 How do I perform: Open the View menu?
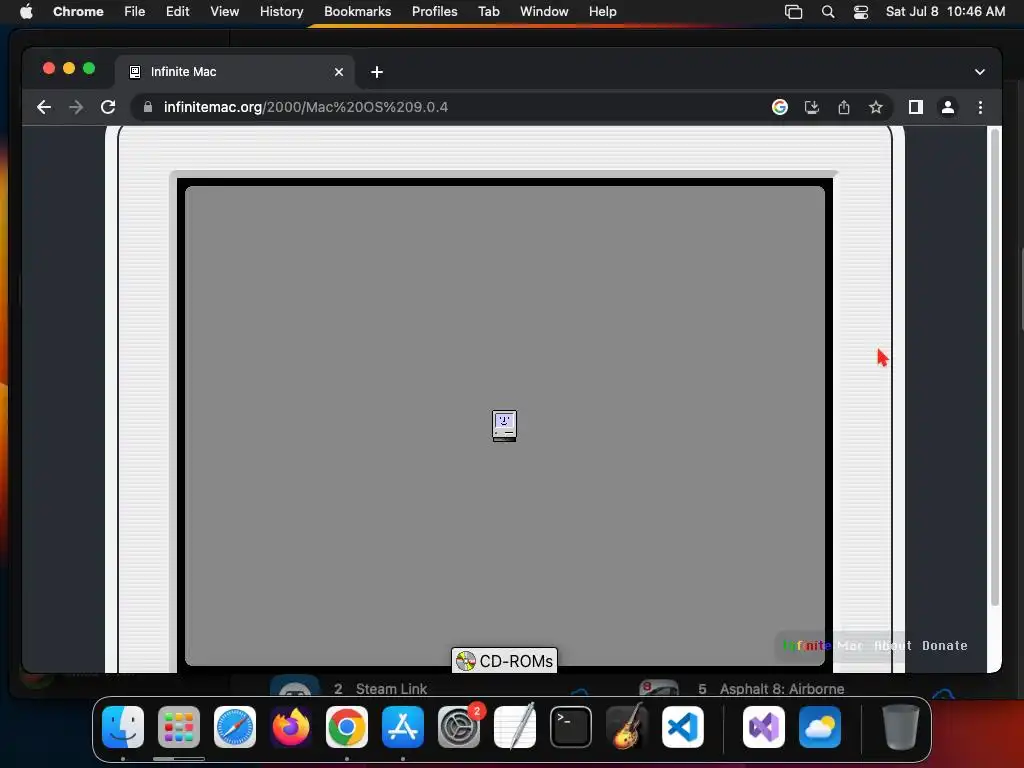coord(225,12)
